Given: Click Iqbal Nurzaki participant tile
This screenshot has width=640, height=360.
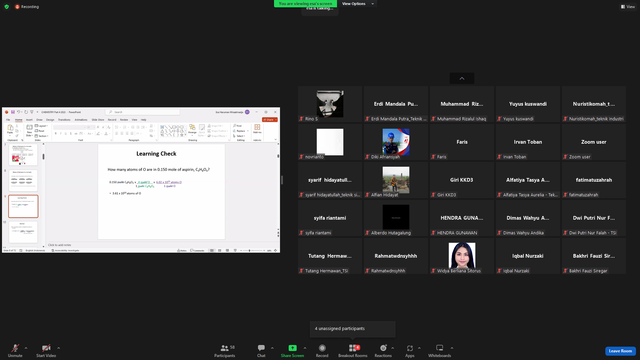Looking at the screenshot, I should [x=527, y=256].
